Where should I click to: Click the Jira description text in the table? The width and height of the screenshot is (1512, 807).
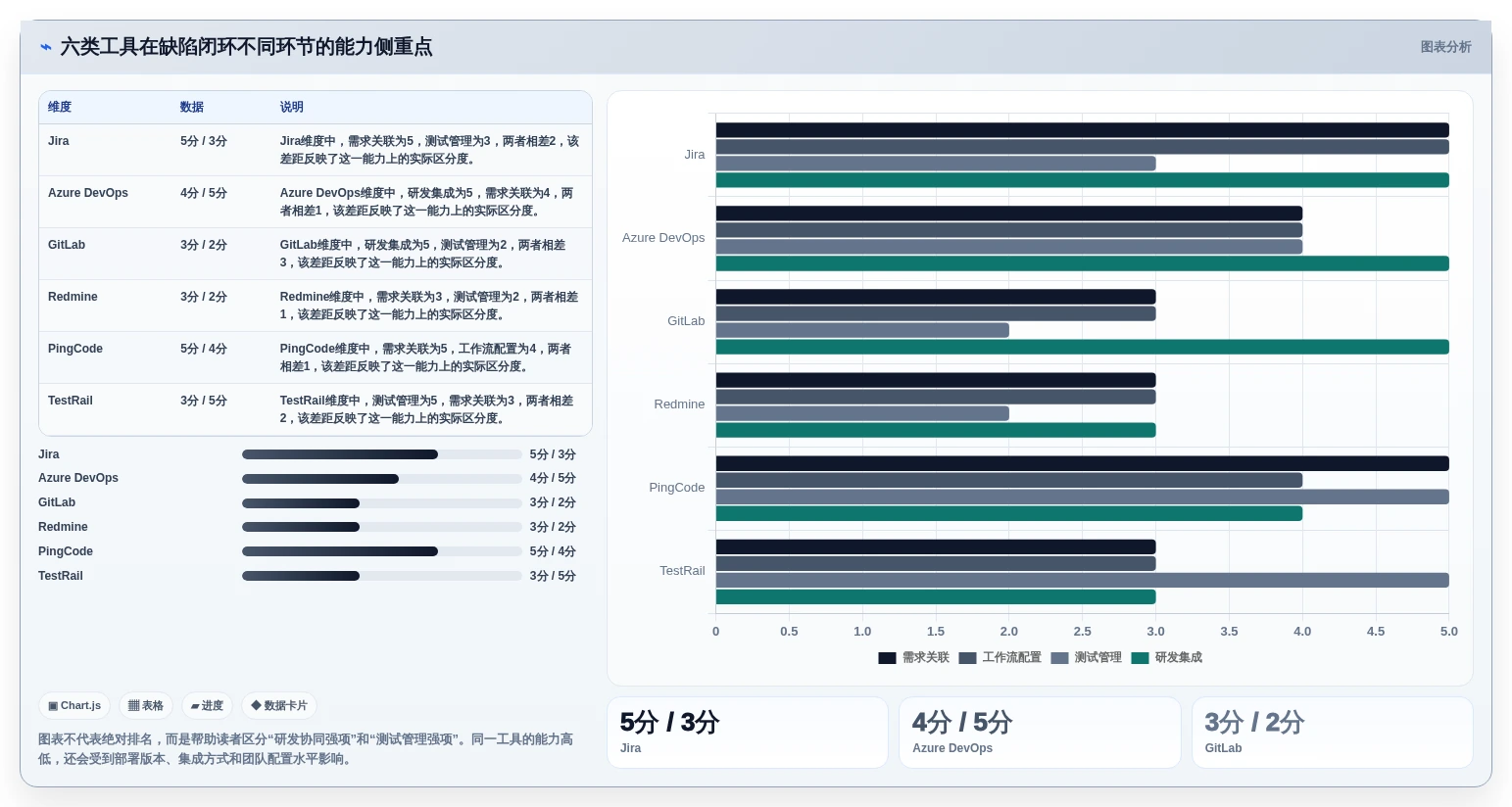coord(429,150)
